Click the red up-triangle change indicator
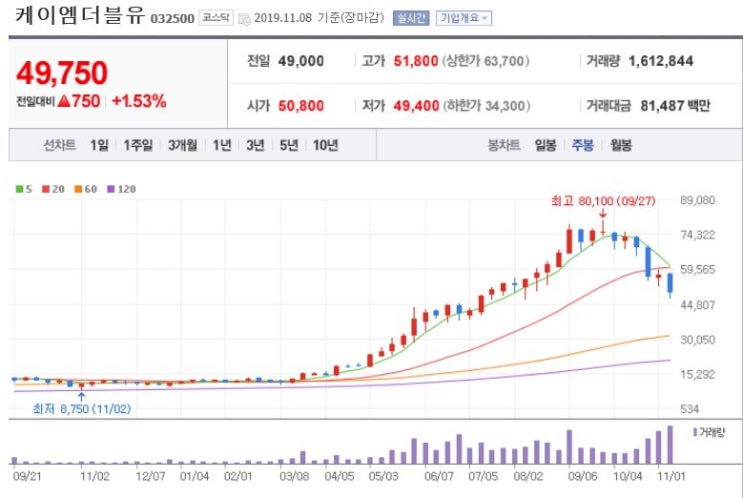 point(63,101)
